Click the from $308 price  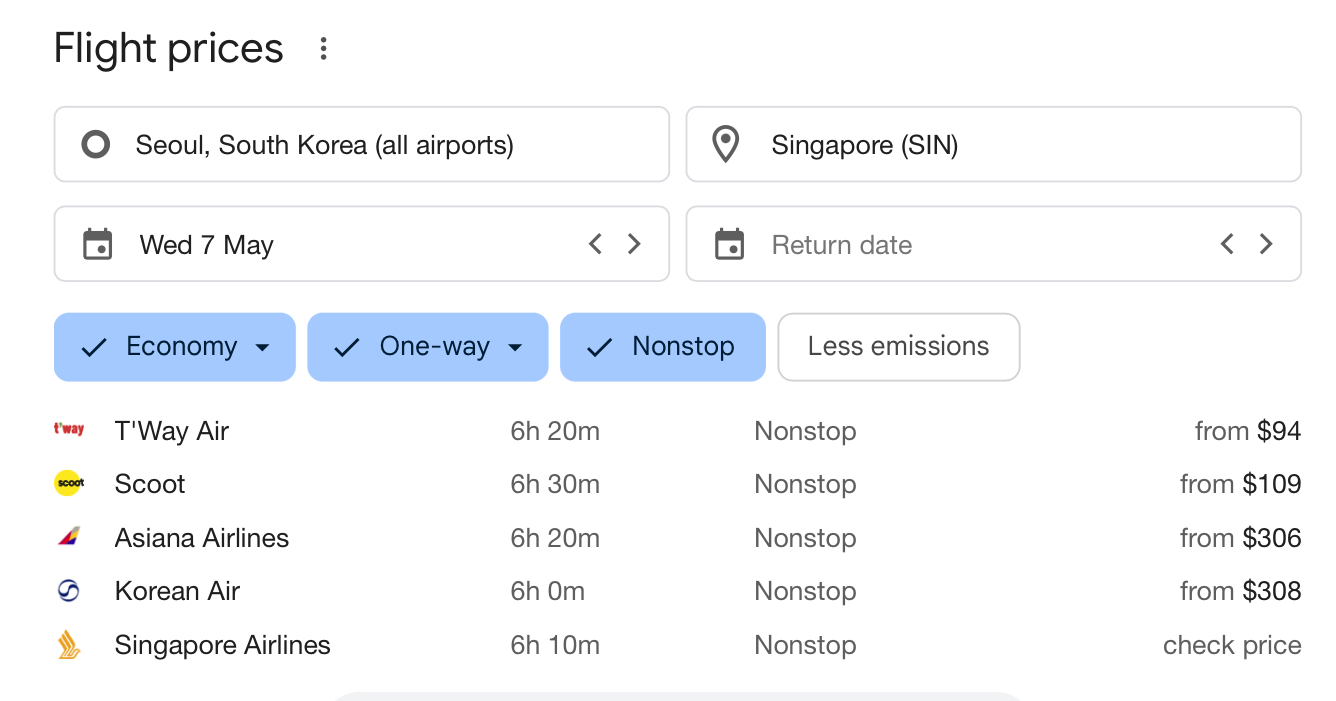[1241, 591]
